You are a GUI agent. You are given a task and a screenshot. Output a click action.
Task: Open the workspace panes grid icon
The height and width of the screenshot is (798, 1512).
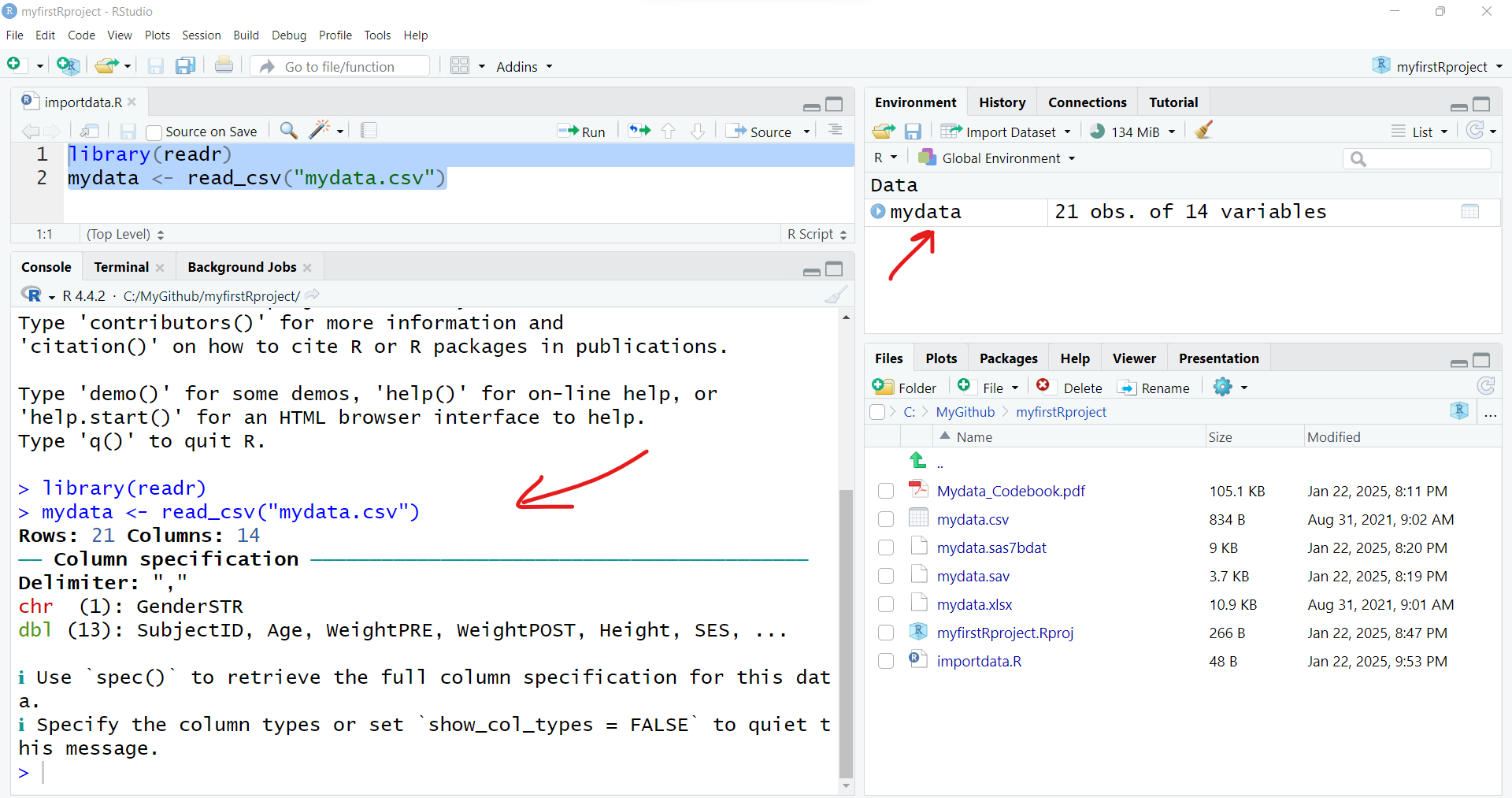point(460,66)
